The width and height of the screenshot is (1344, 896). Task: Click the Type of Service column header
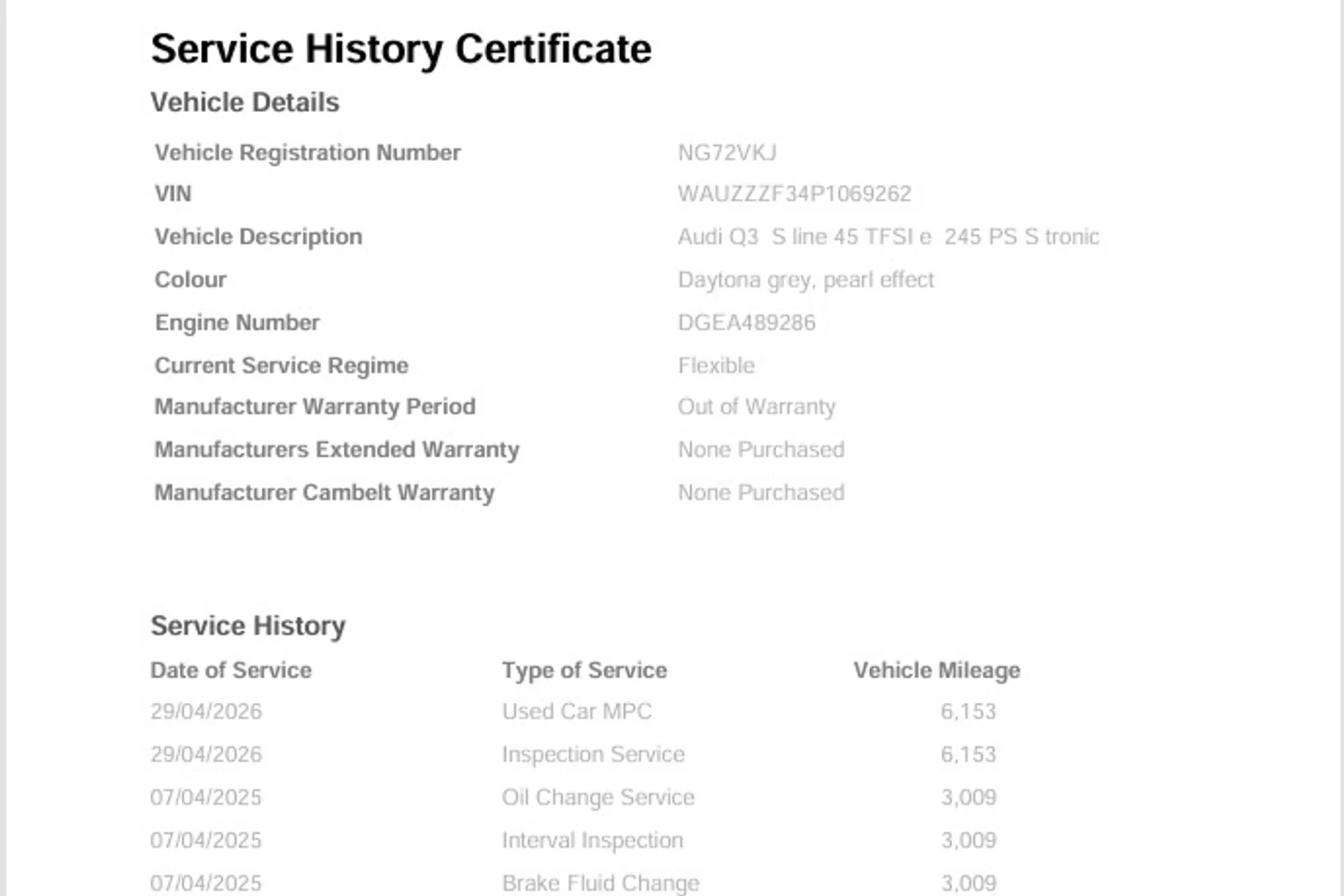(584, 670)
